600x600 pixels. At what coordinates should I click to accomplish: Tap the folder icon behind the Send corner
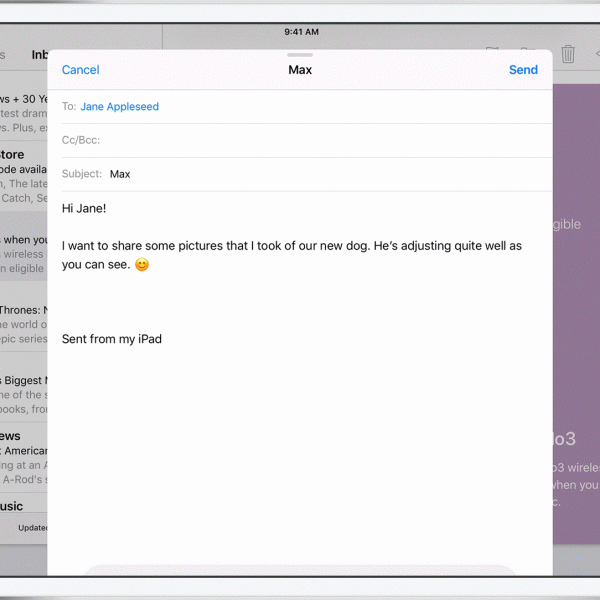point(528,48)
